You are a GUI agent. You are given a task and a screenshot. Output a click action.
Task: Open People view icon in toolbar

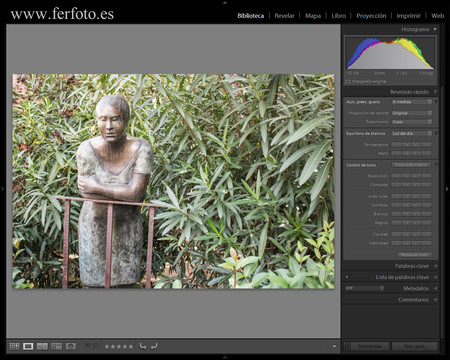pos(71,346)
